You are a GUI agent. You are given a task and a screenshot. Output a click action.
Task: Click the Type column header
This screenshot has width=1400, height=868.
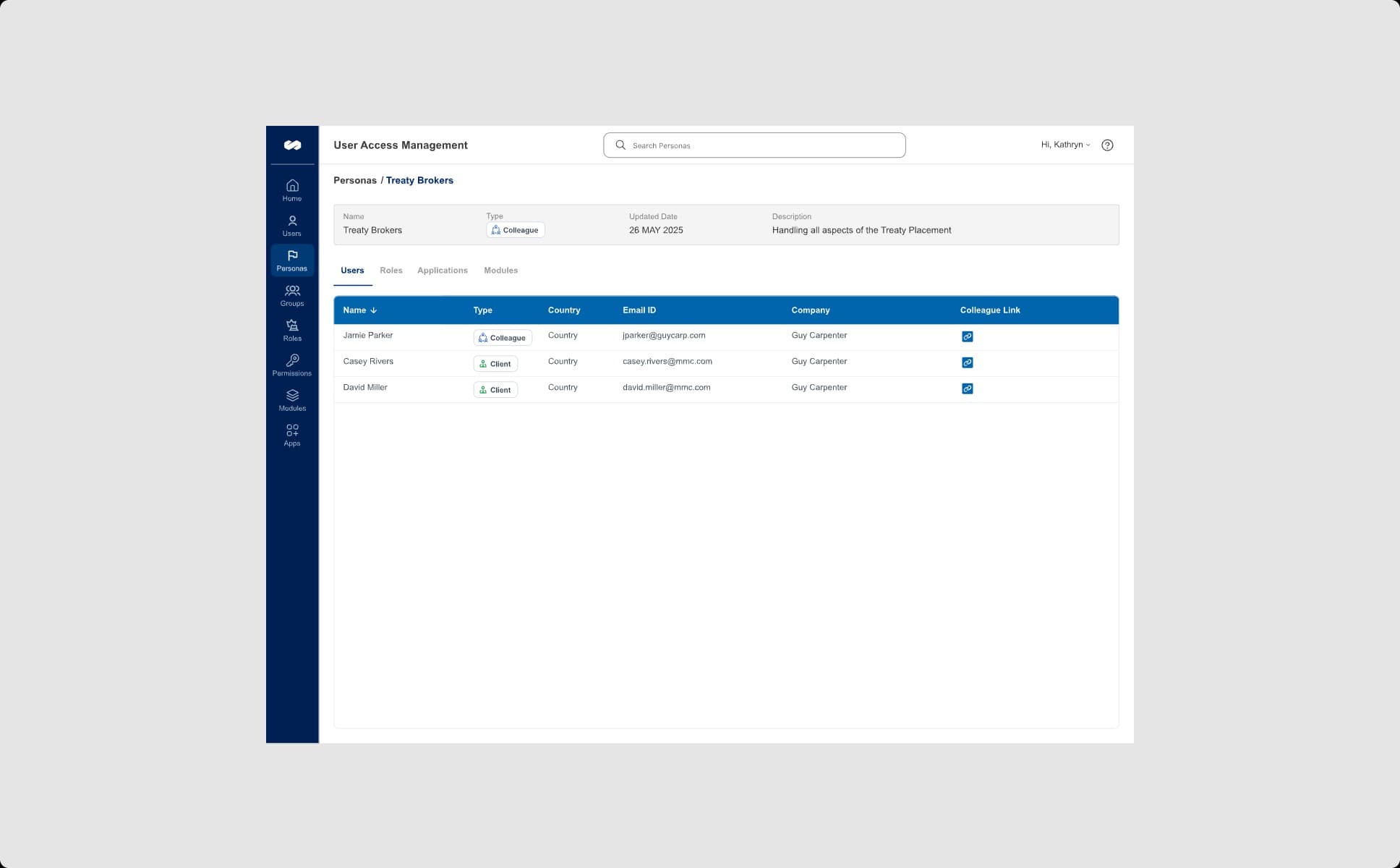[x=482, y=310]
